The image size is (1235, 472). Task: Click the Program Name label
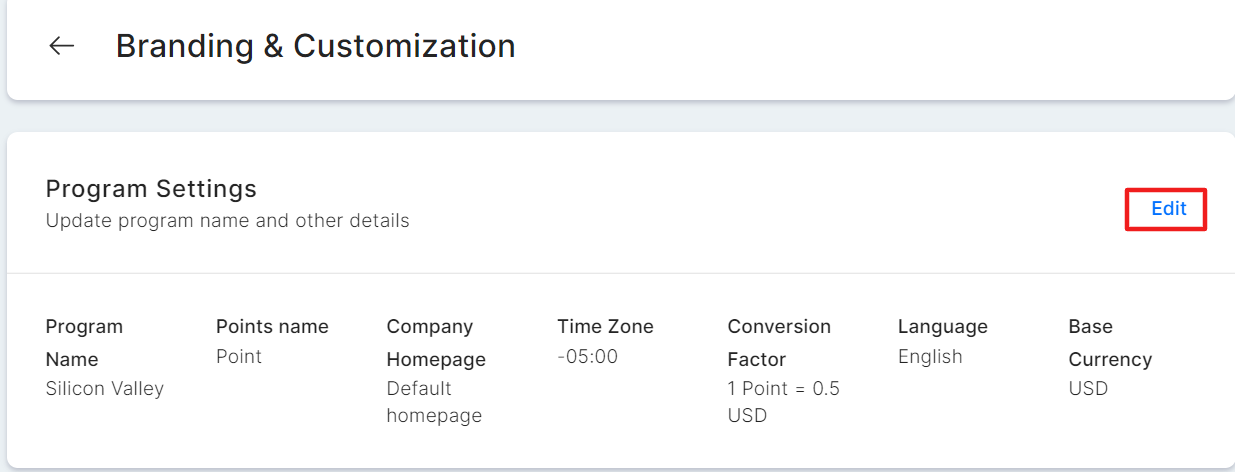point(84,342)
